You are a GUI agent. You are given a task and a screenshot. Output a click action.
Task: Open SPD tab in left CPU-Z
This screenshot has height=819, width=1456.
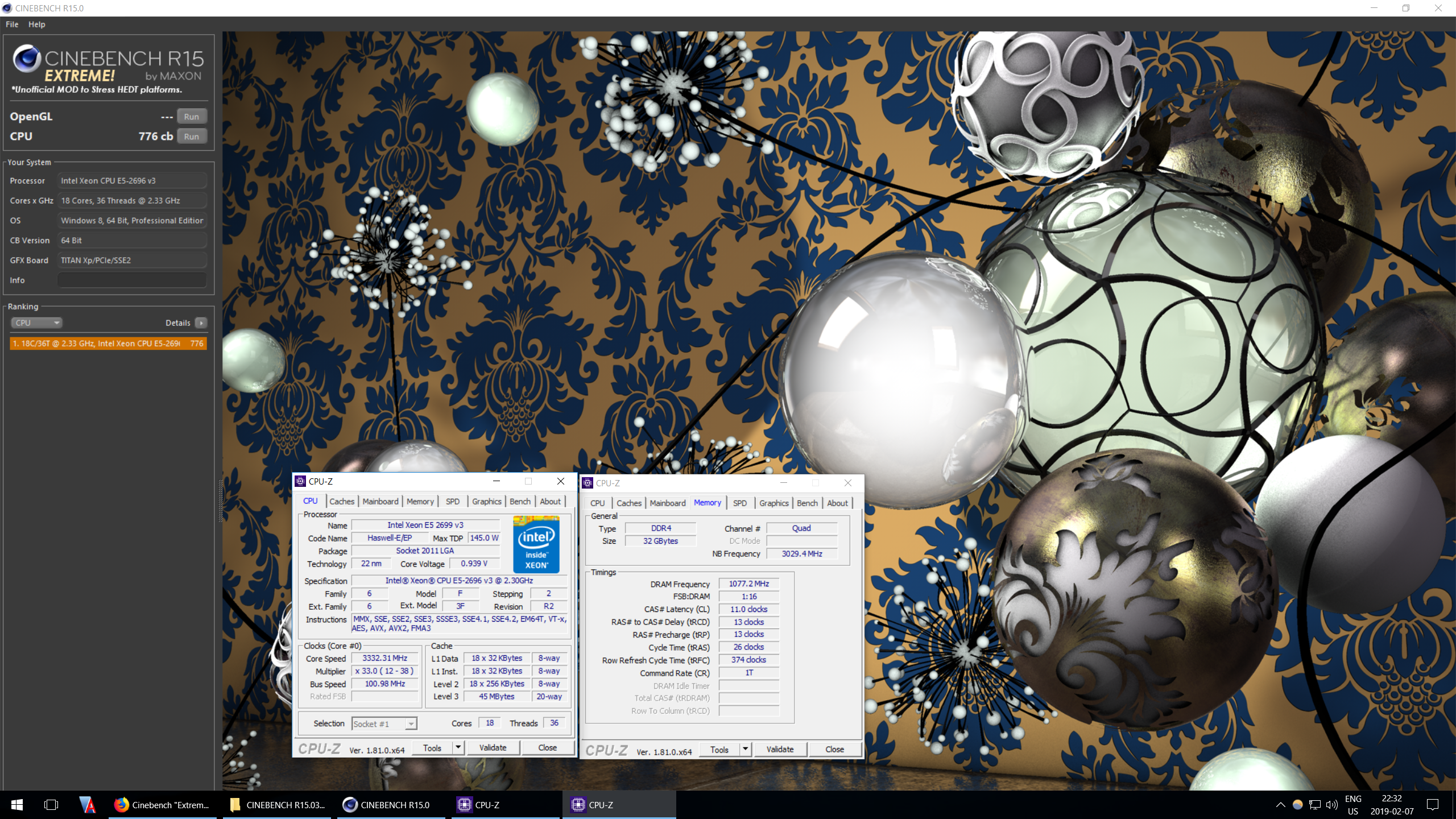453,502
